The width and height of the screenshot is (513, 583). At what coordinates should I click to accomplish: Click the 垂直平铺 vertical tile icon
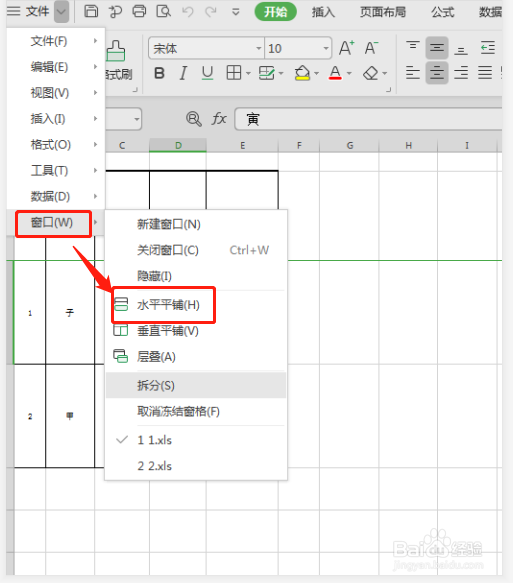coord(121,330)
